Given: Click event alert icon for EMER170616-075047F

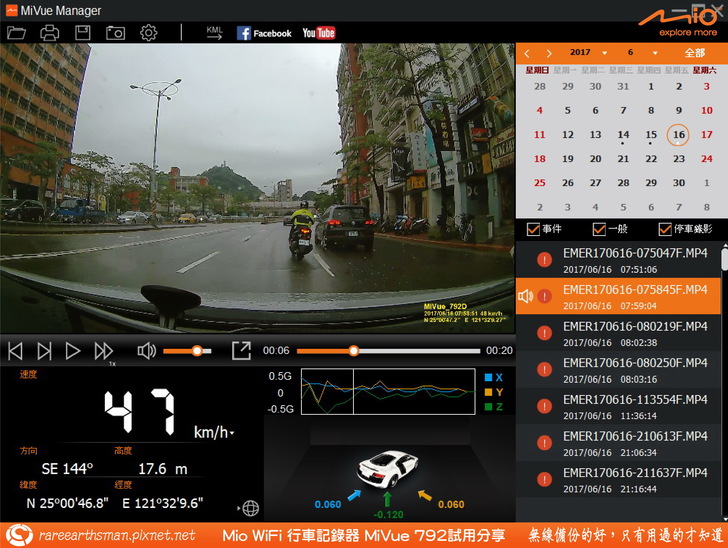Looking at the screenshot, I should coord(544,260).
